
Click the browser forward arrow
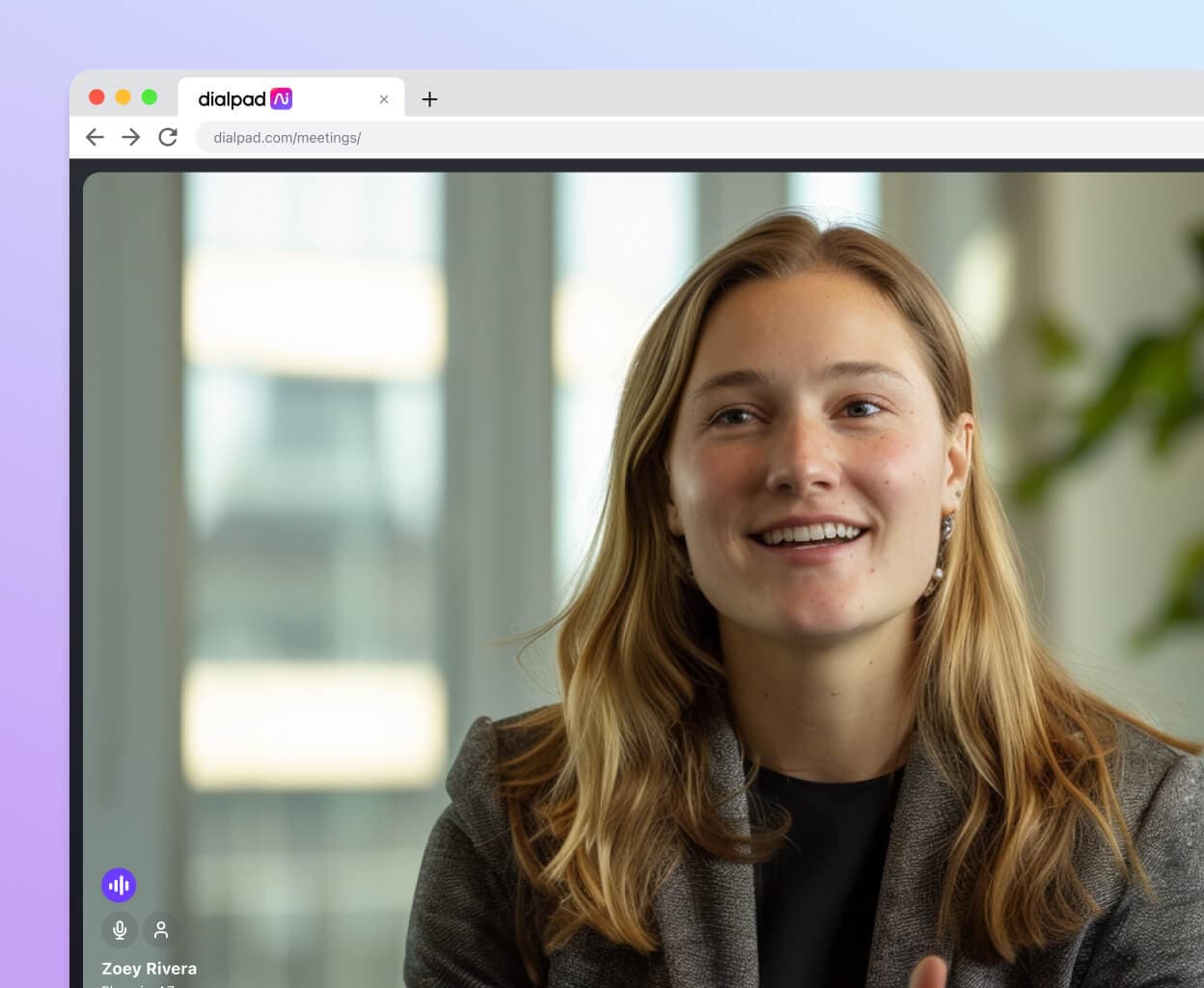131,137
